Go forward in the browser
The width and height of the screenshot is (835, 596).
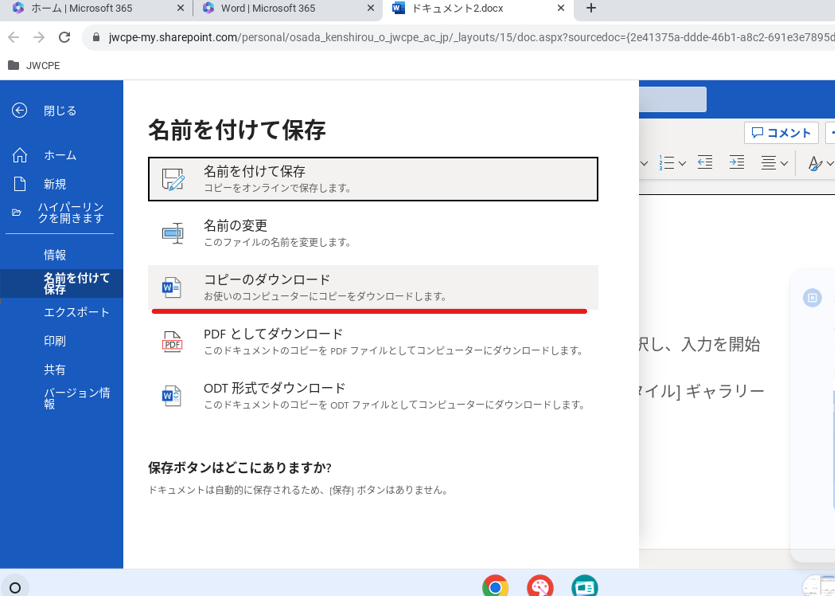point(39,37)
